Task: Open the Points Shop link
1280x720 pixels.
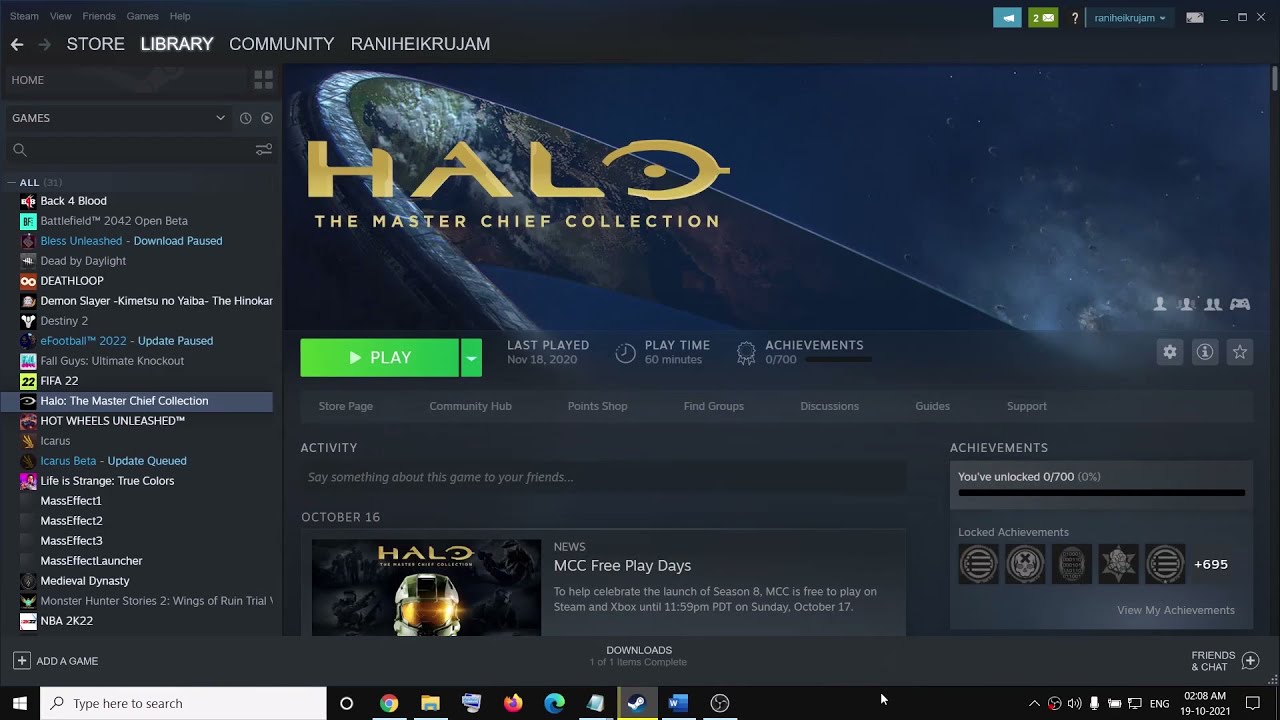Action: [x=598, y=406]
